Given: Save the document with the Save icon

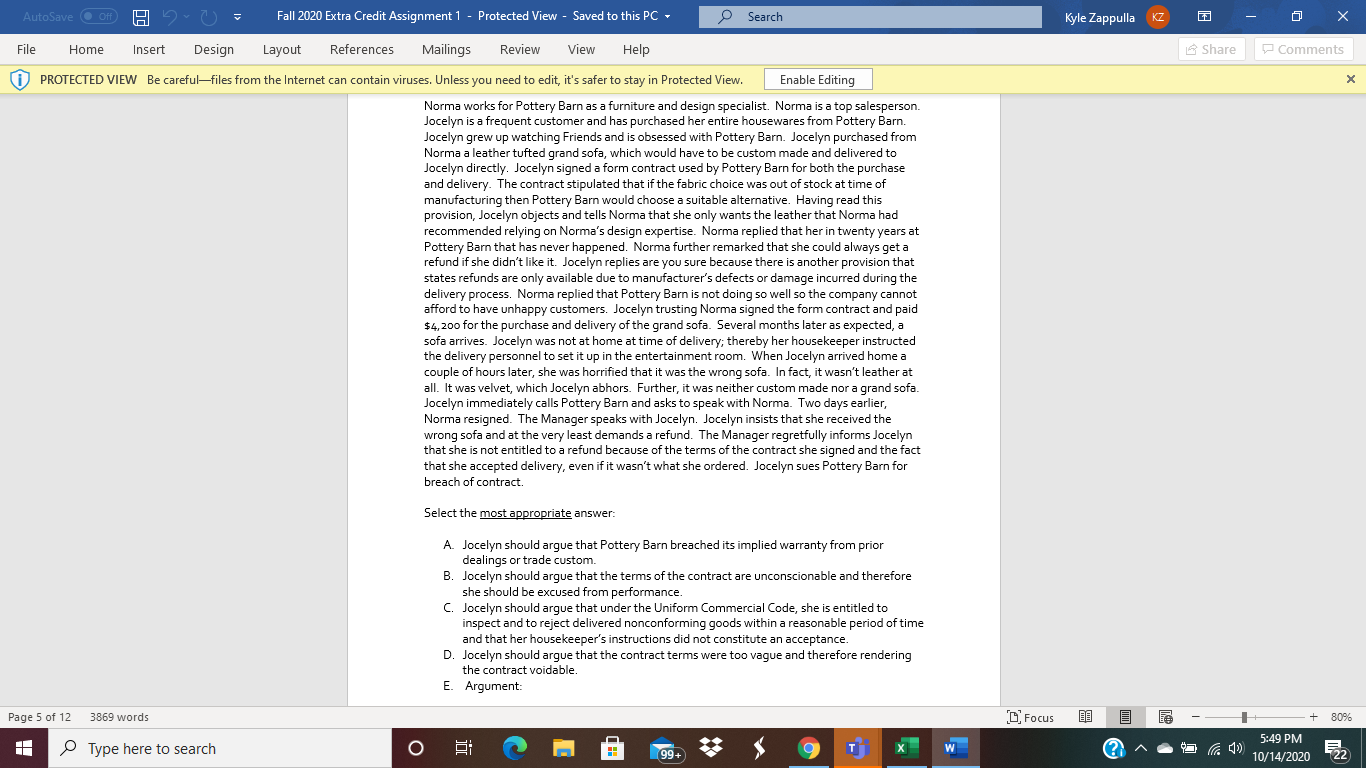Looking at the screenshot, I should tap(141, 15).
